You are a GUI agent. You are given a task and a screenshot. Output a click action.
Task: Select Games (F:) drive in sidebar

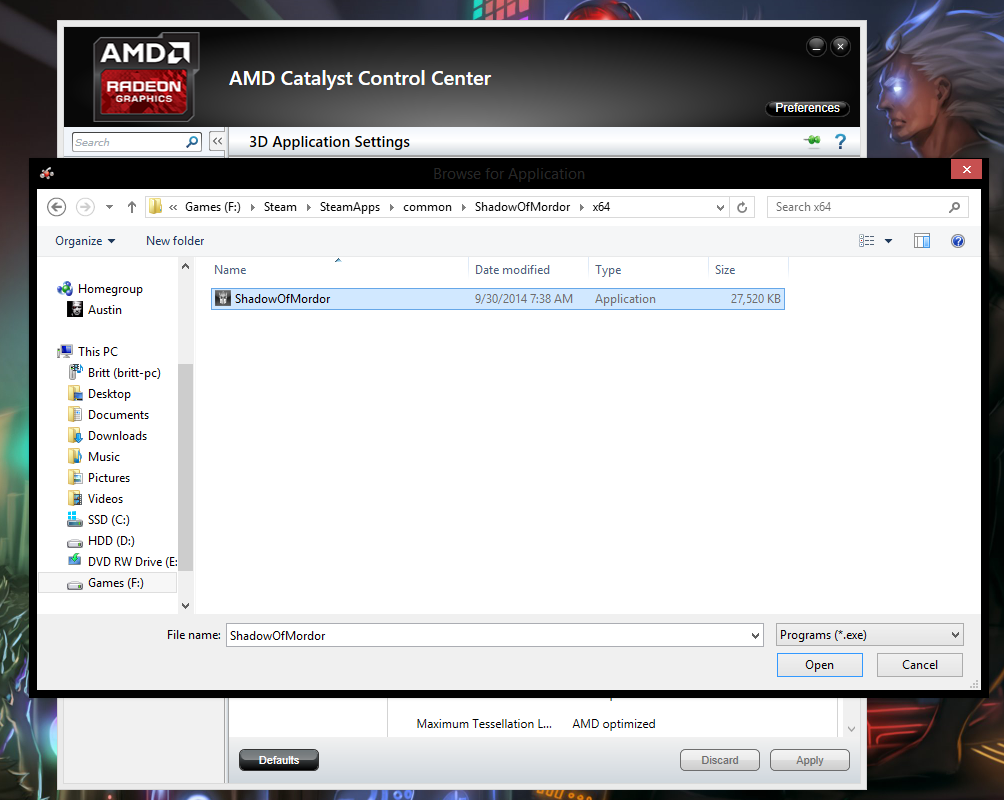click(x=108, y=583)
